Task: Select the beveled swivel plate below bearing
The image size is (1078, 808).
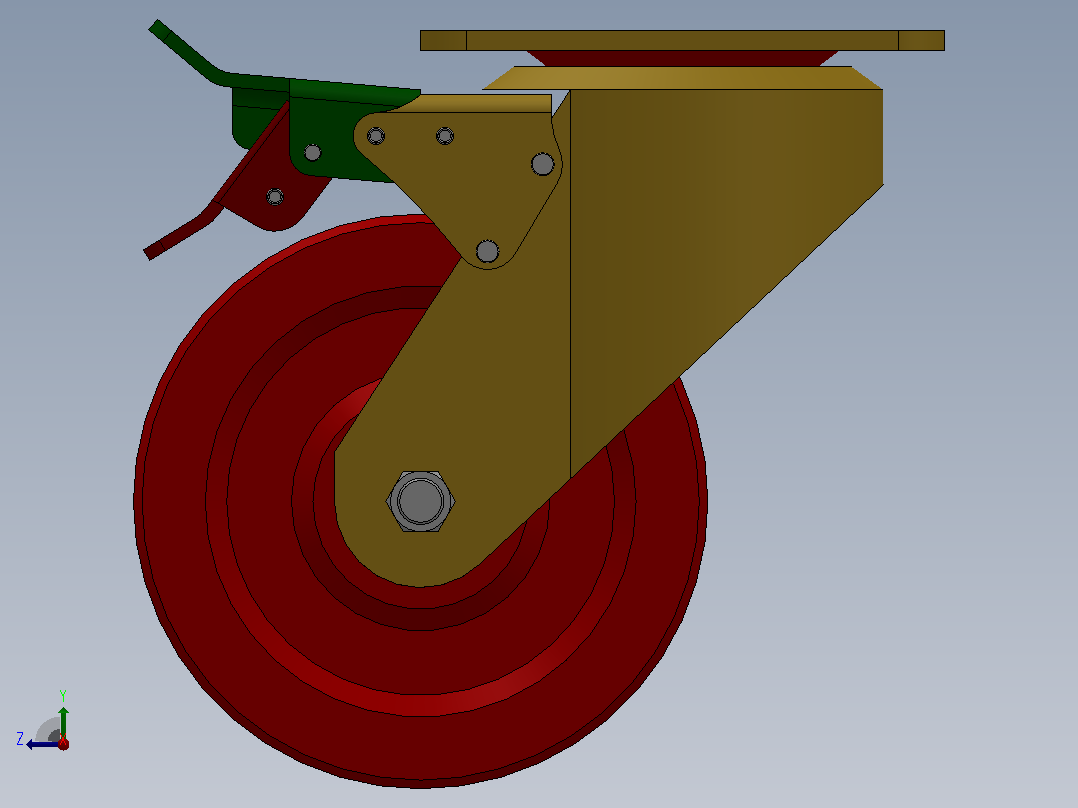Action: [x=682, y=78]
